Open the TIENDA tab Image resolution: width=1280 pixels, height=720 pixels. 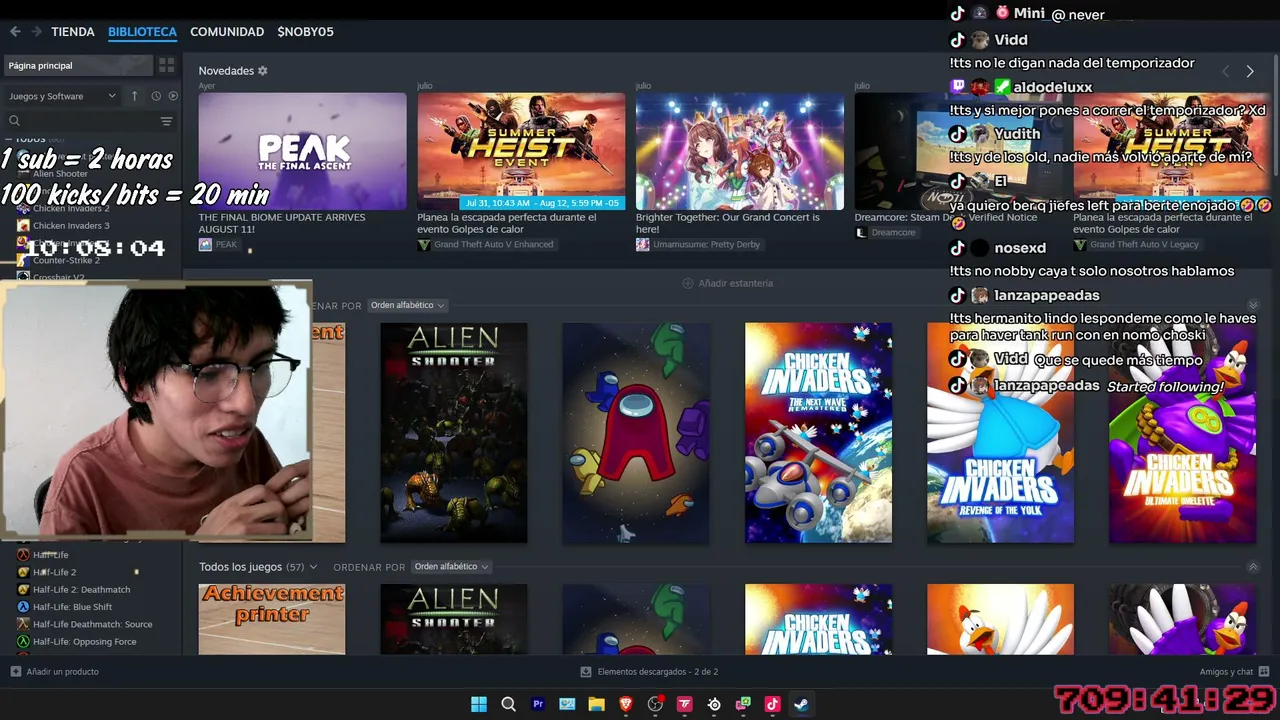click(73, 32)
